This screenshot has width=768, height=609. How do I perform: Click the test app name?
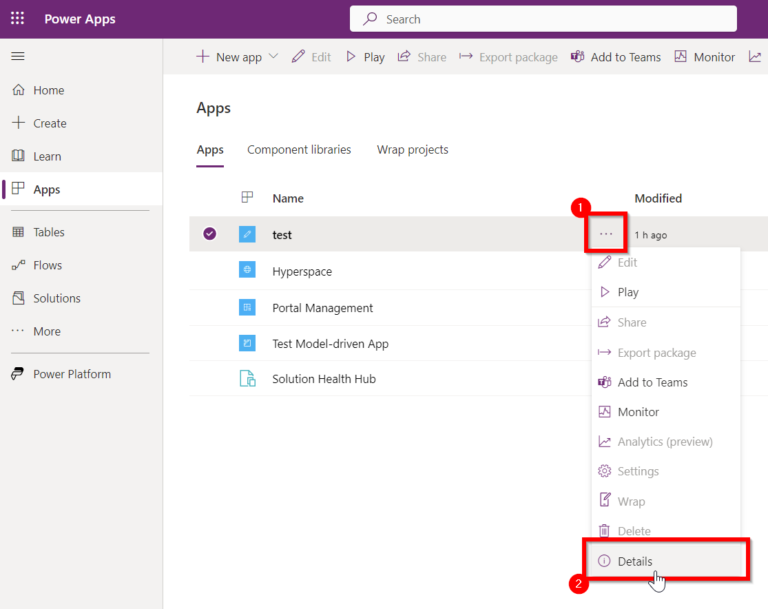click(x=282, y=235)
